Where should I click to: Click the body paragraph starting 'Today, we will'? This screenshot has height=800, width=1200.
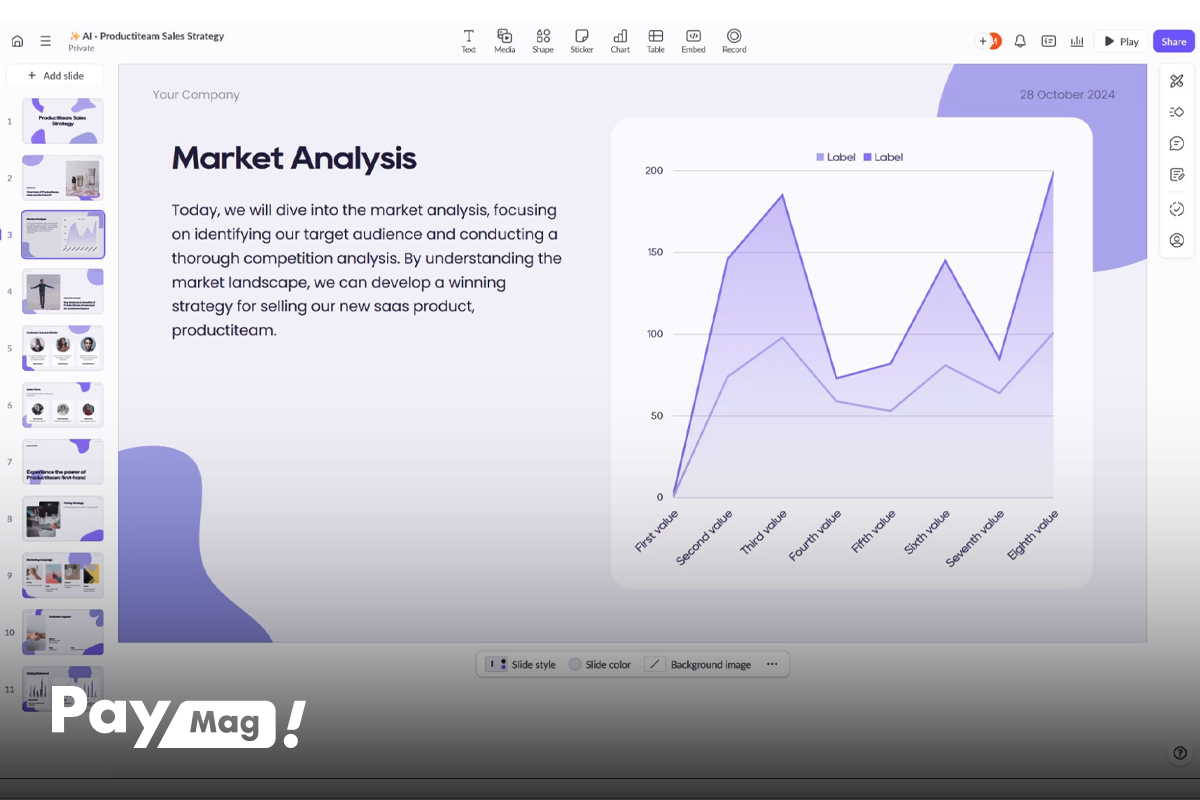[367, 270]
